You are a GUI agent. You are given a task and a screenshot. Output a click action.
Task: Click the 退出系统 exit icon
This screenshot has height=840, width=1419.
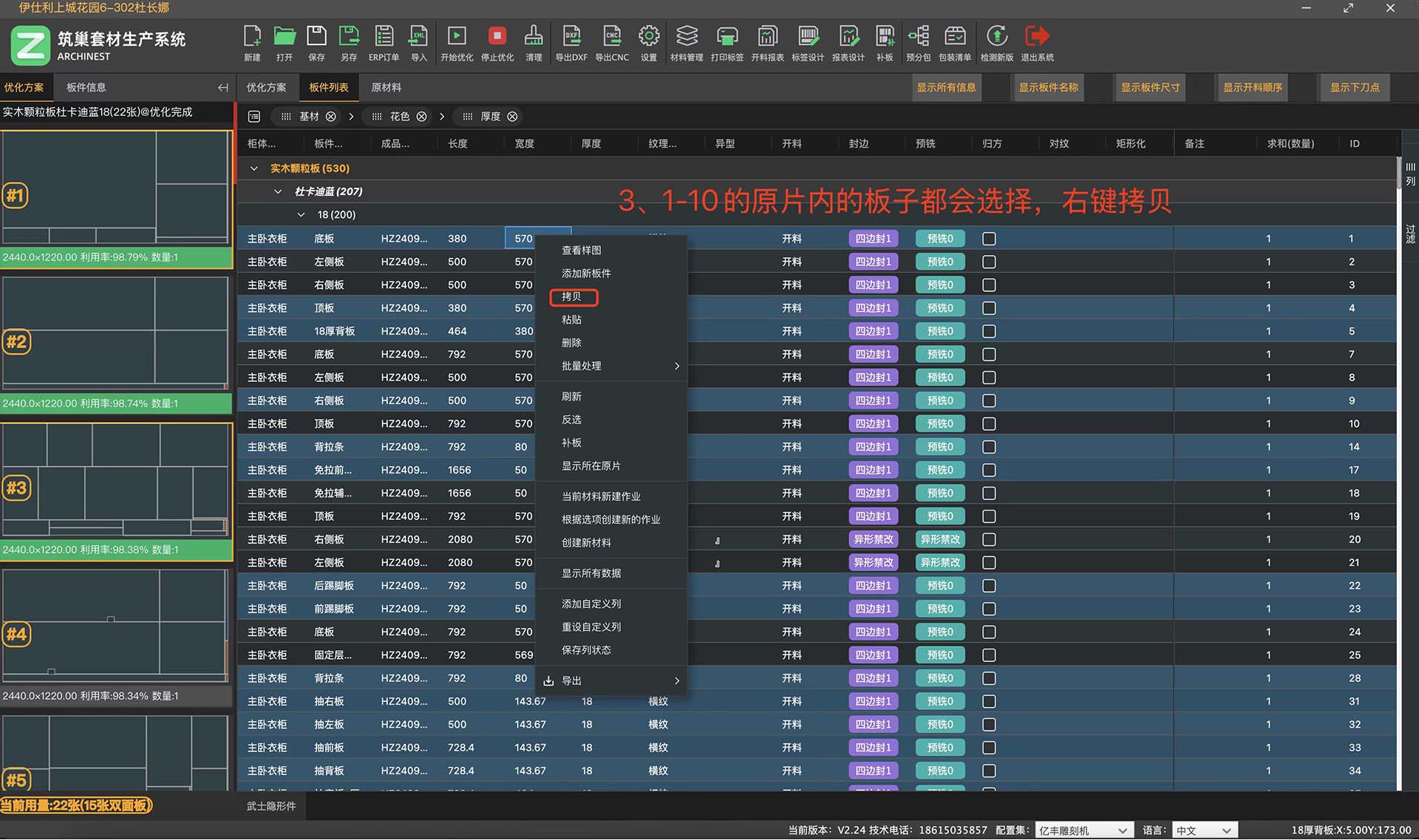point(1037,37)
